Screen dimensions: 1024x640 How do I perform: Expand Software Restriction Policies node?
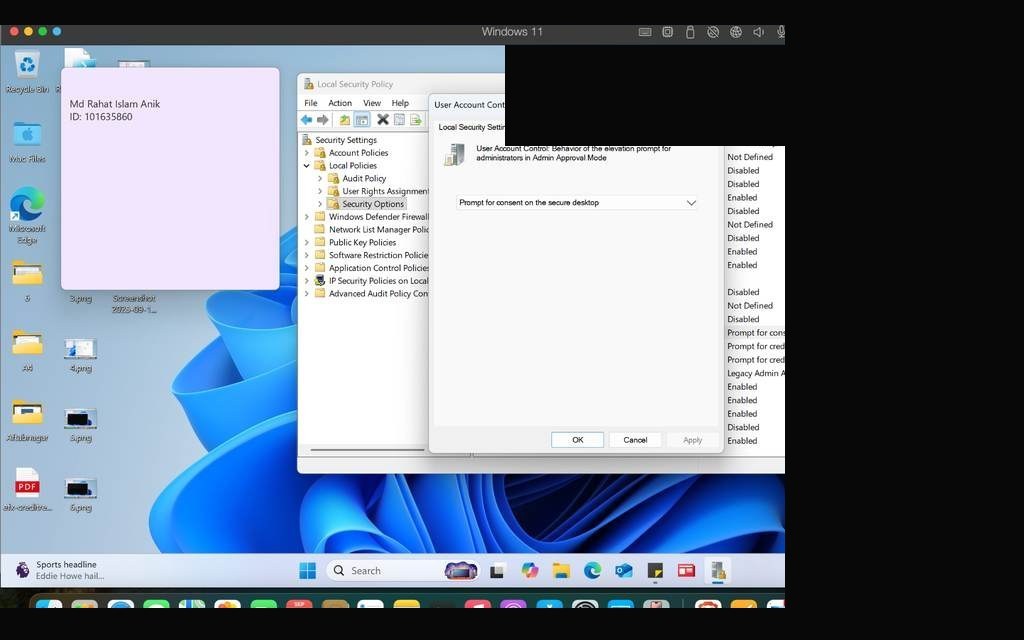point(307,255)
